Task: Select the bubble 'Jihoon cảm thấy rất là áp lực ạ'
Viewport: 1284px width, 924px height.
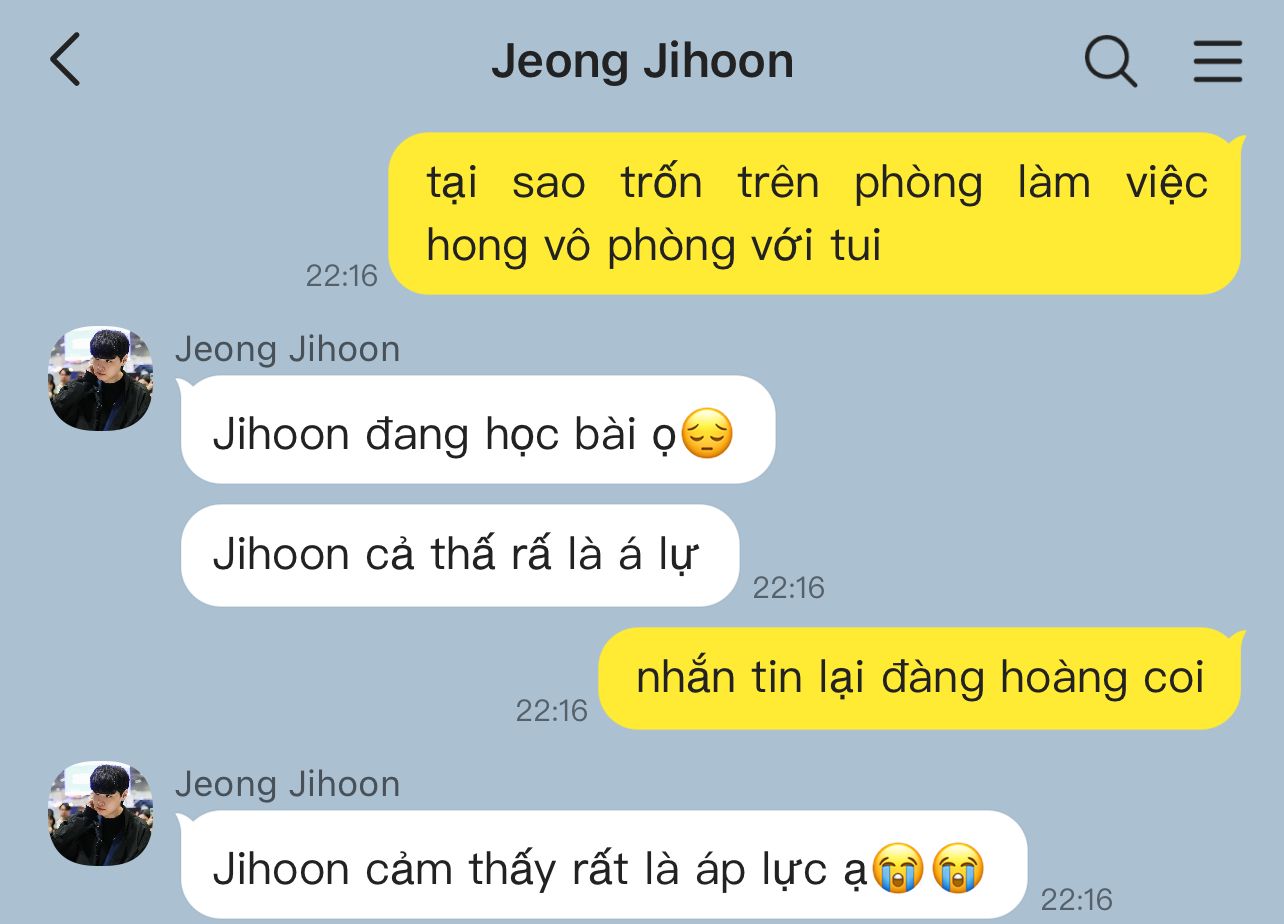Action: [x=603, y=864]
